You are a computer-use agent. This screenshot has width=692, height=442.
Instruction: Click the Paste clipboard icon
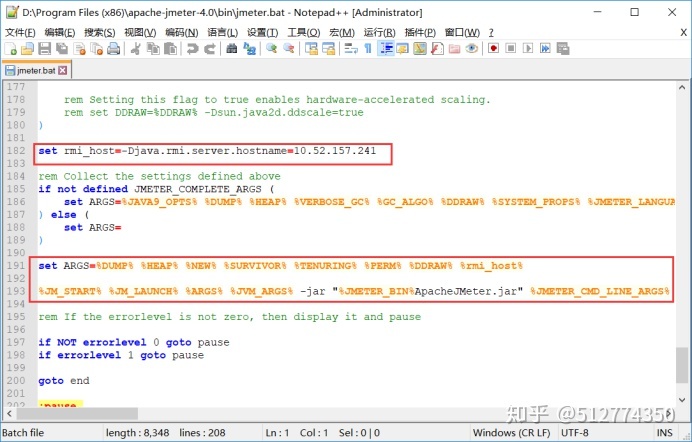pyautogui.click(x=170, y=49)
